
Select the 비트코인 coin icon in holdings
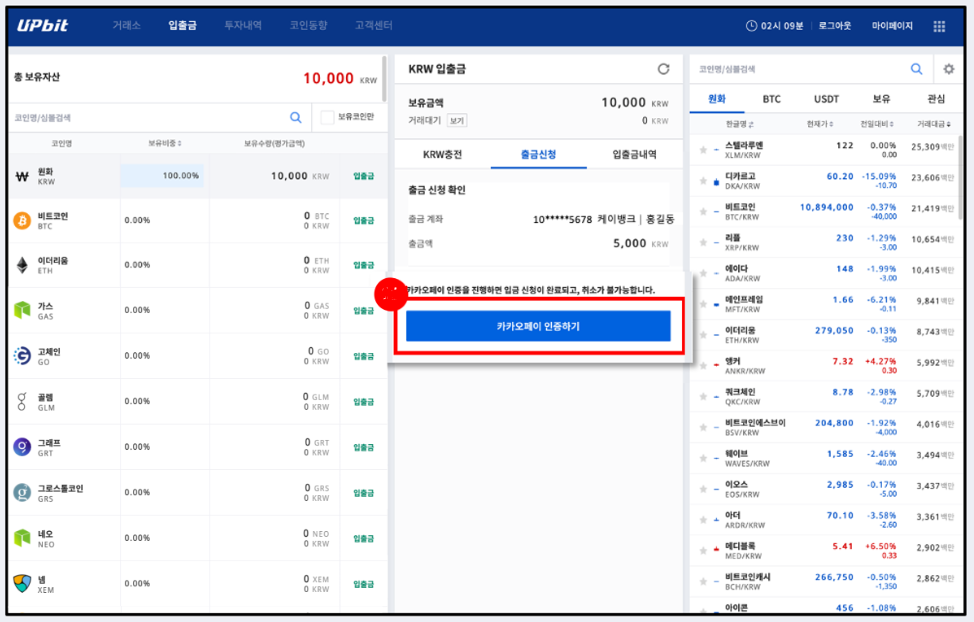click(x=22, y=221)
